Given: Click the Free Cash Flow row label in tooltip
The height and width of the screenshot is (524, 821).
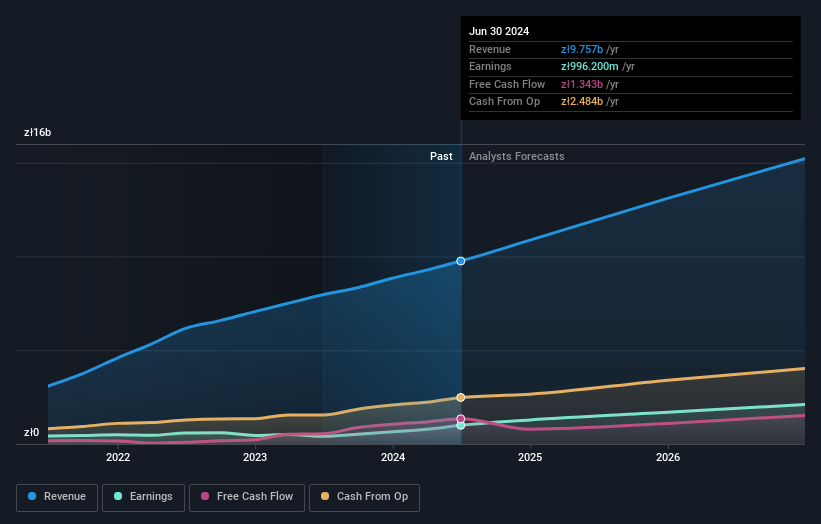Looking at the screenshot, I should point(507,84).
